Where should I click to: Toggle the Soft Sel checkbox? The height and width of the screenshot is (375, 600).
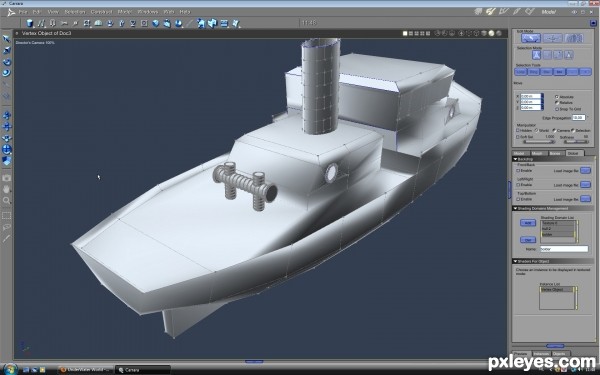[518, 137]
